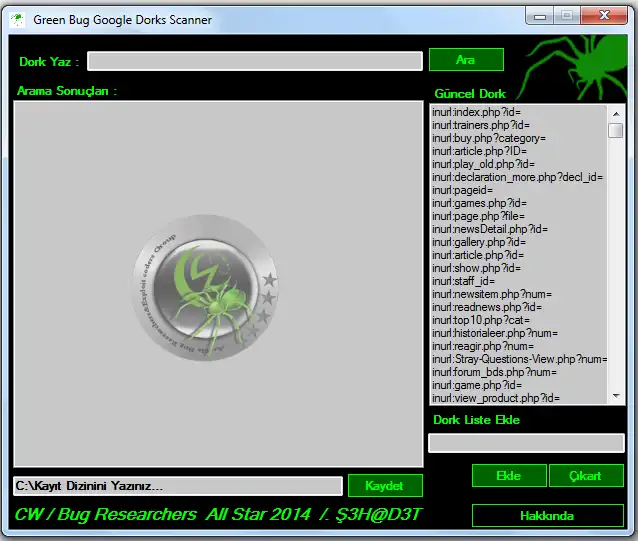The width and height of the screenshot is (638, 541).
Task: Select dork inurl:top10.php?cat=
Action: point(481,320)
